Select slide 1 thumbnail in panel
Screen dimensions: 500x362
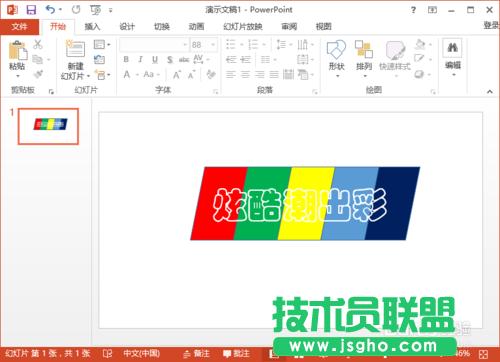[48, 126]
